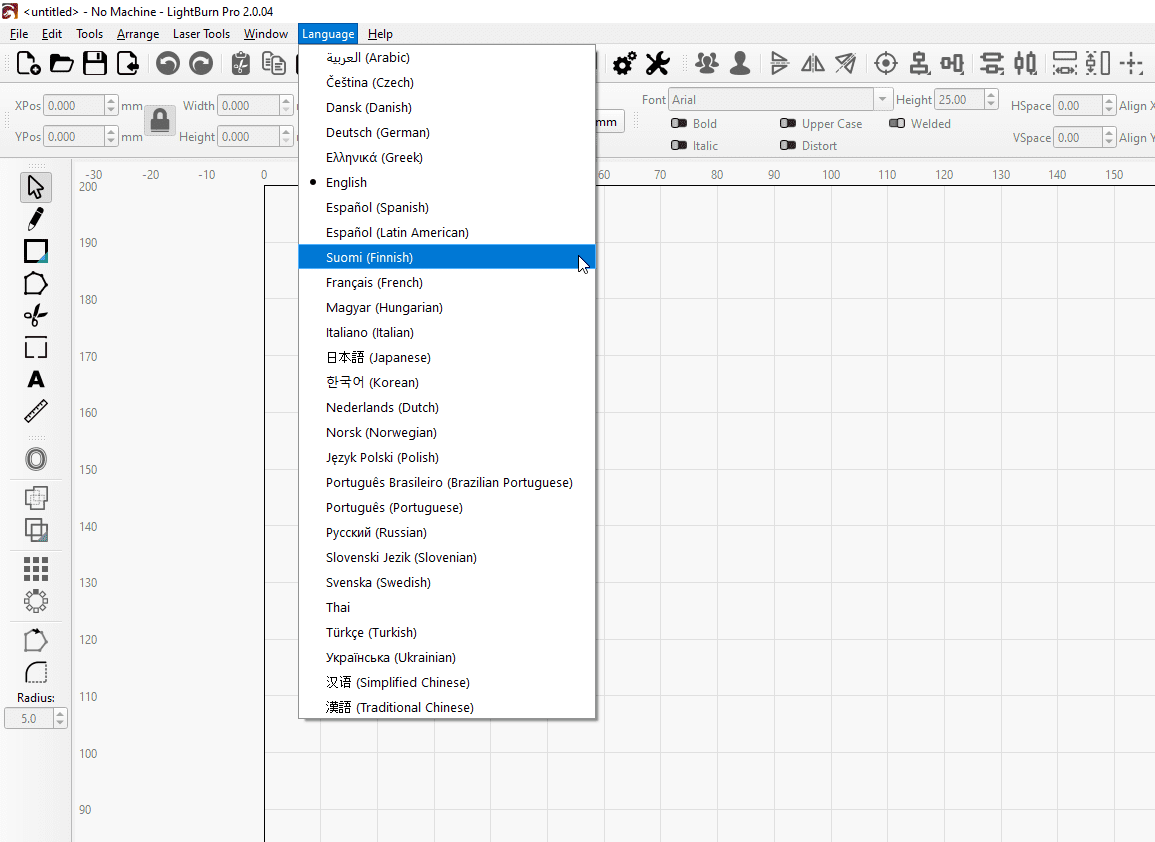Click the Radius value field
The image size is (1155, 842).
[29, 718]
